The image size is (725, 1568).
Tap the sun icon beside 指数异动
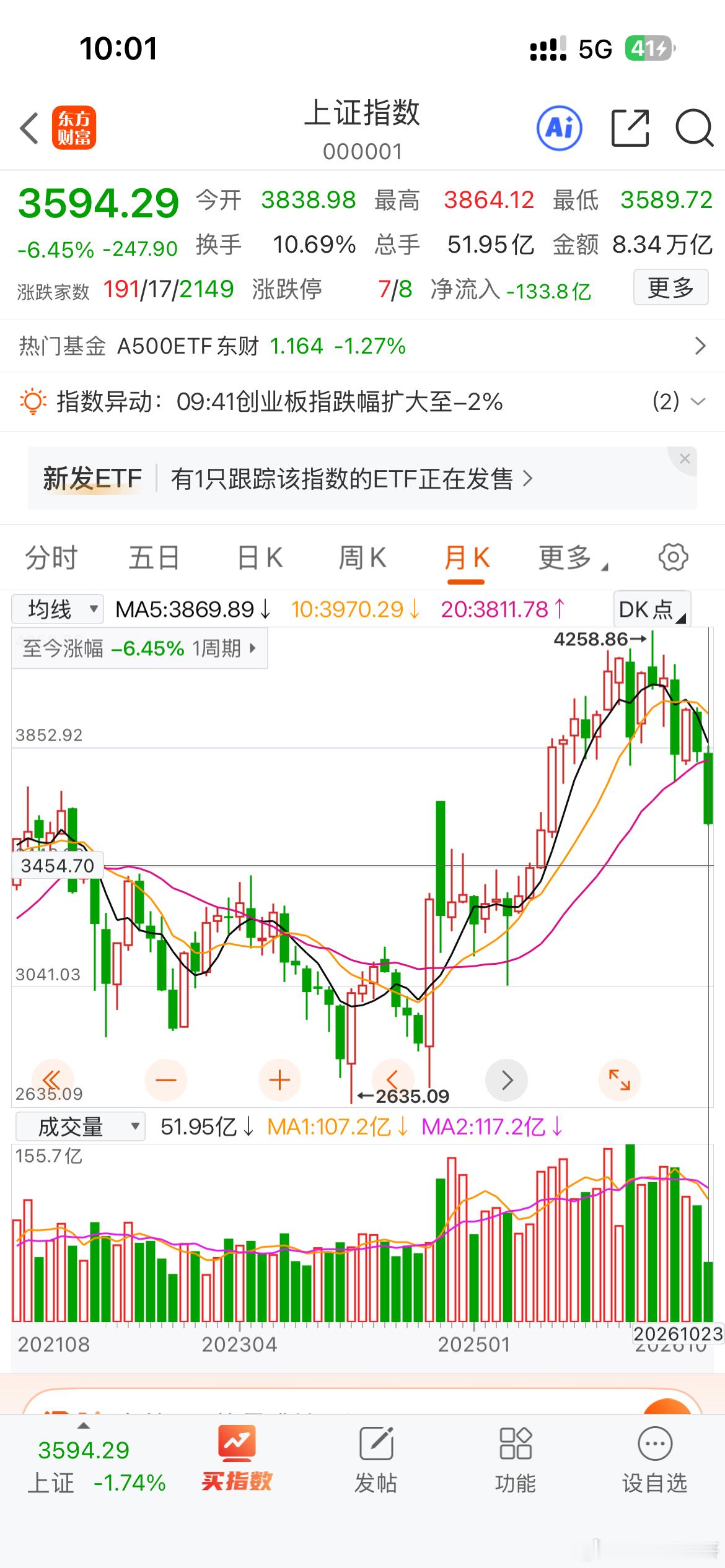pos(33,401)
